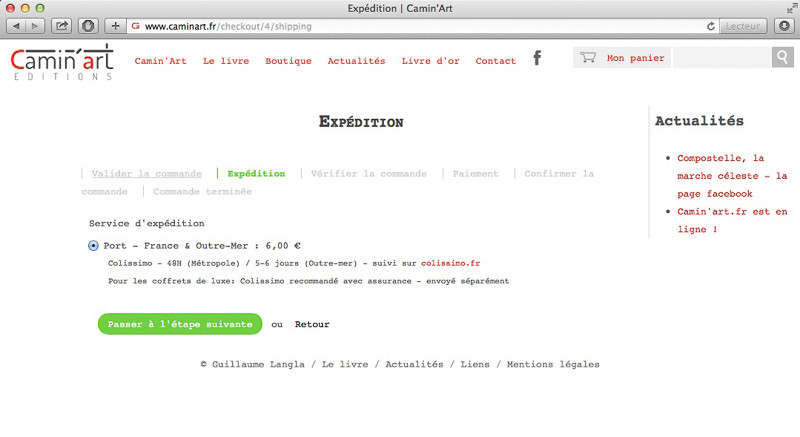Open the downloads arrow icon in toolbar

784,25
